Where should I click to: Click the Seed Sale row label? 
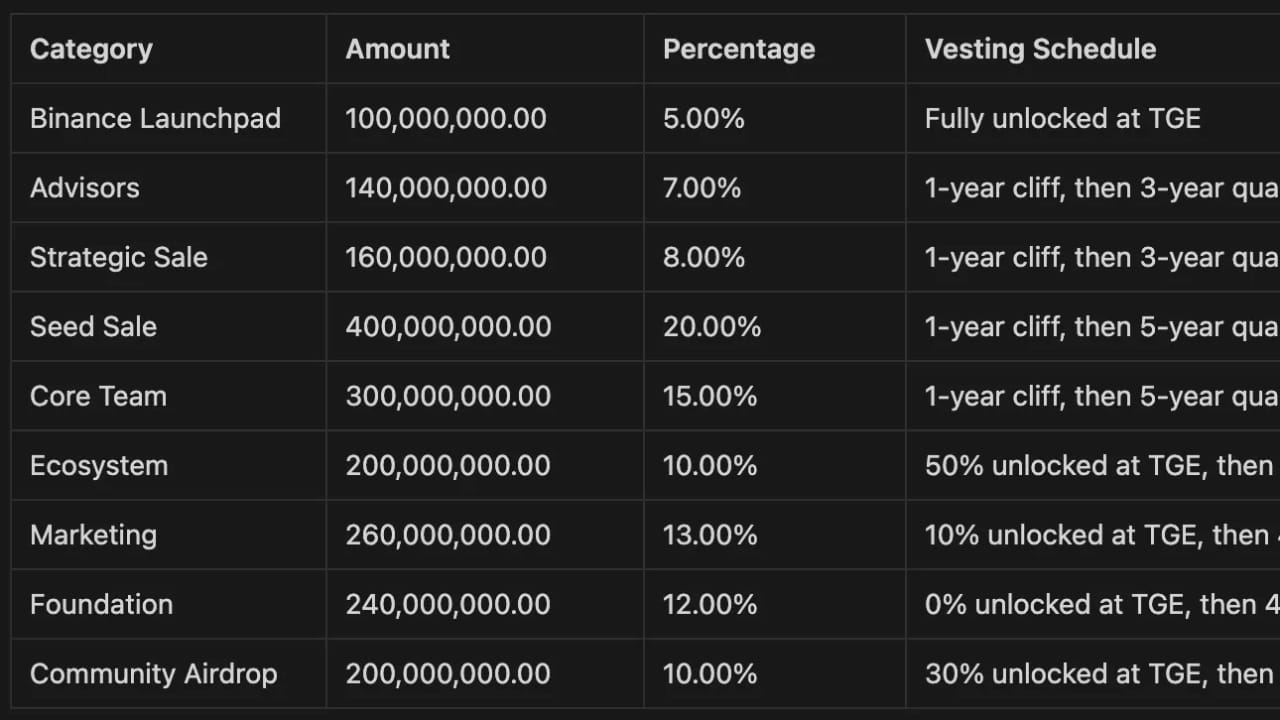(x=93, y=327)
